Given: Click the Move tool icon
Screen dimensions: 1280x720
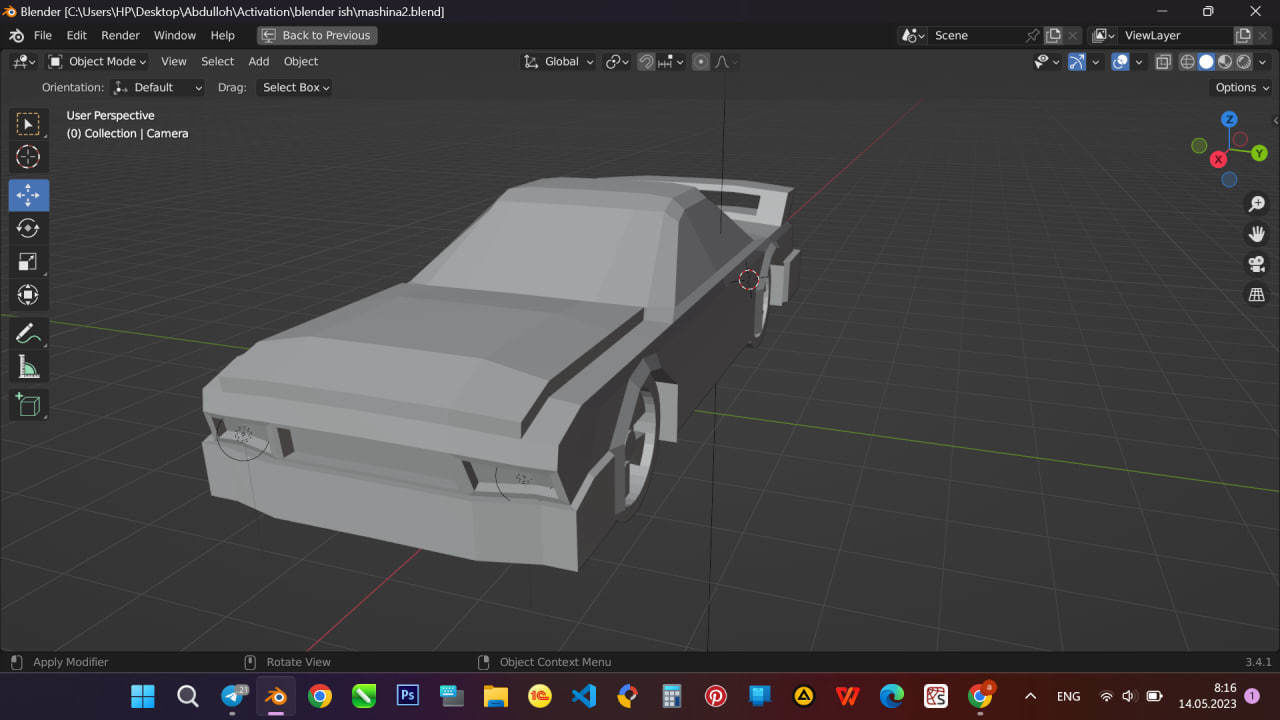Looking at the screenshot, I should [28, 195].
